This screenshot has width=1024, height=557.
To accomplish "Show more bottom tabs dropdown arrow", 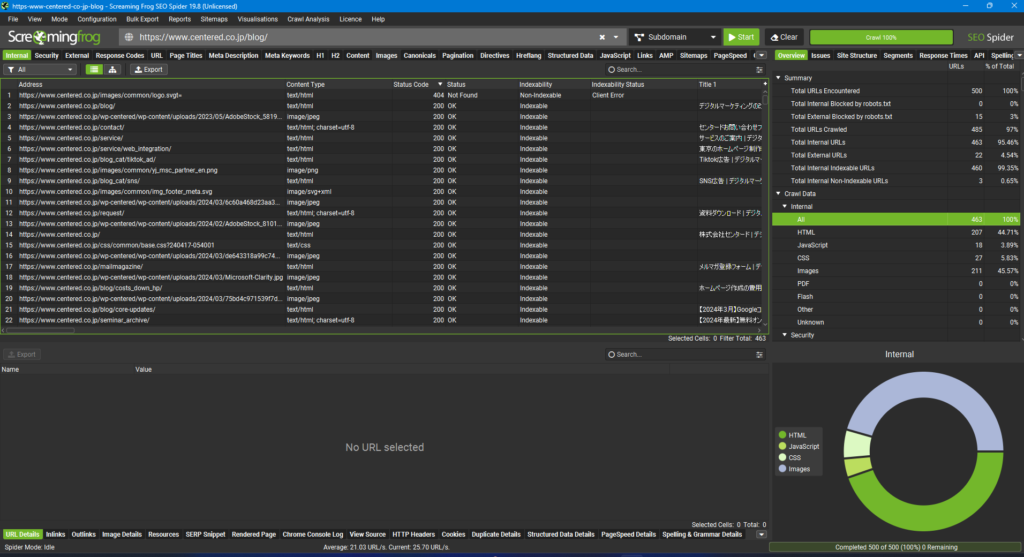I will [x=761, y=534].
